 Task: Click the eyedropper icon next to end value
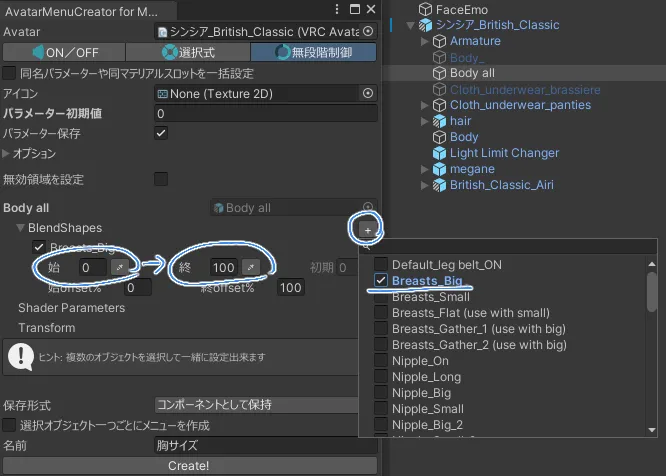tap(250, 267)
